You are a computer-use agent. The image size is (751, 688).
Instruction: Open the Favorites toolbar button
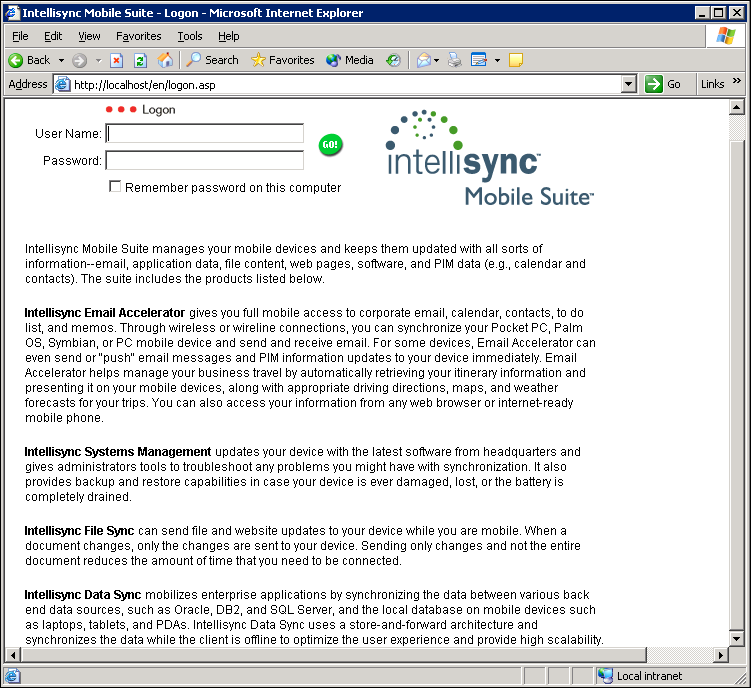283,60
